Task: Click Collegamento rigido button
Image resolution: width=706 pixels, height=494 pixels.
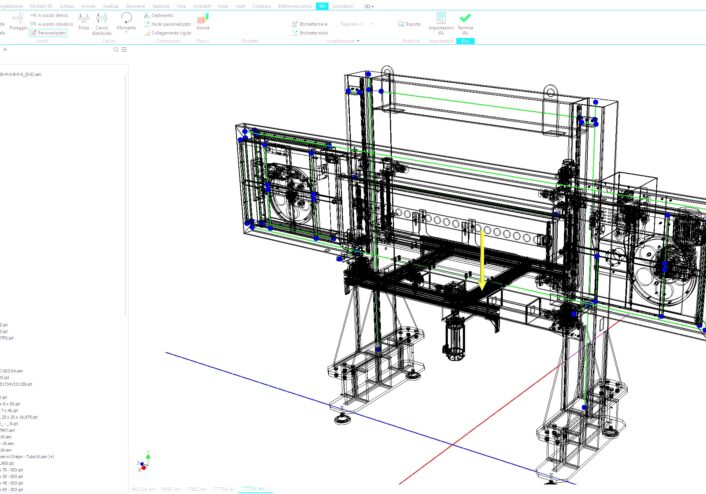Action: pos(170,32)
